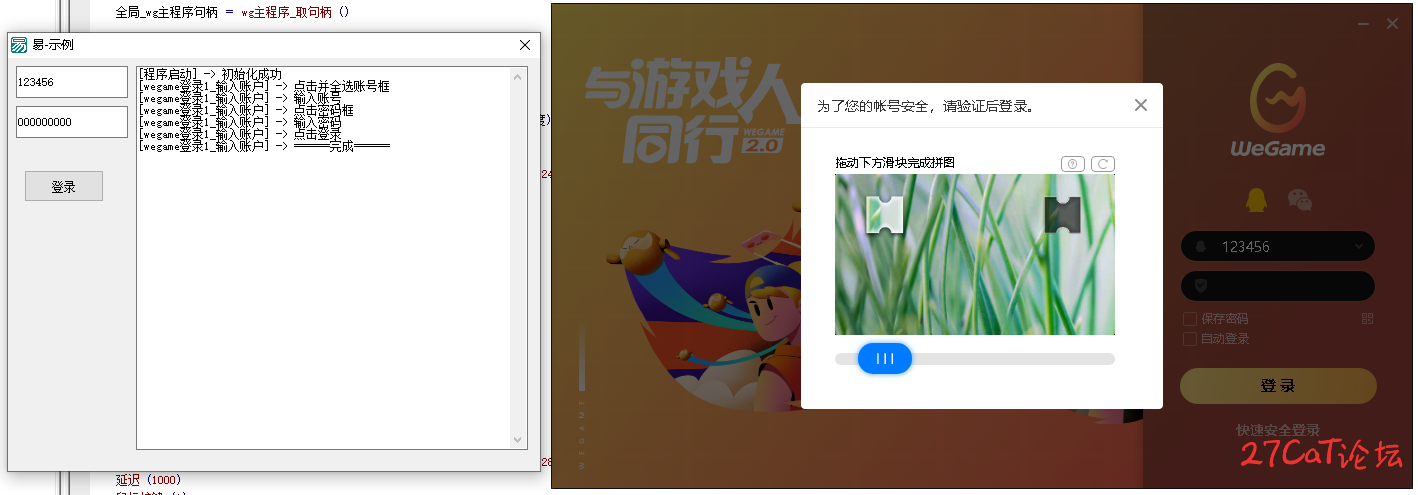Enable 自动登录 checkbox
Image resolution: width=1418 pixels, height=495 pixels.
[1189, 339]
